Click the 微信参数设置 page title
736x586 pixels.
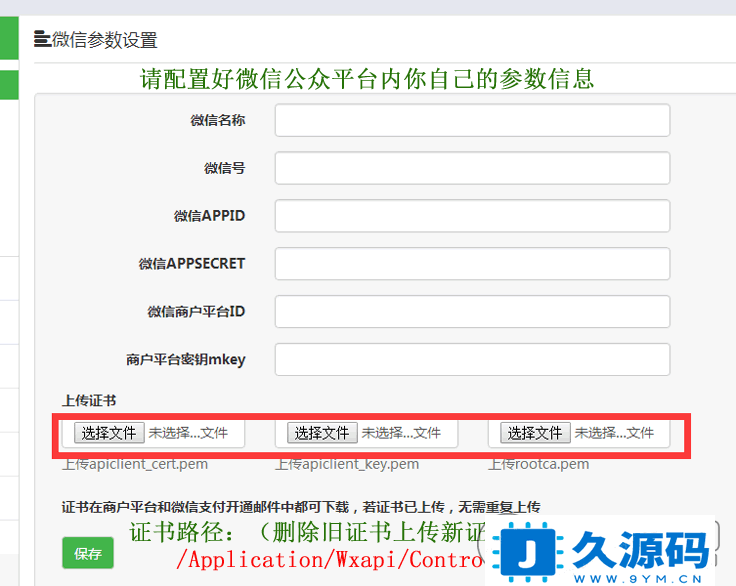(105, 40)
